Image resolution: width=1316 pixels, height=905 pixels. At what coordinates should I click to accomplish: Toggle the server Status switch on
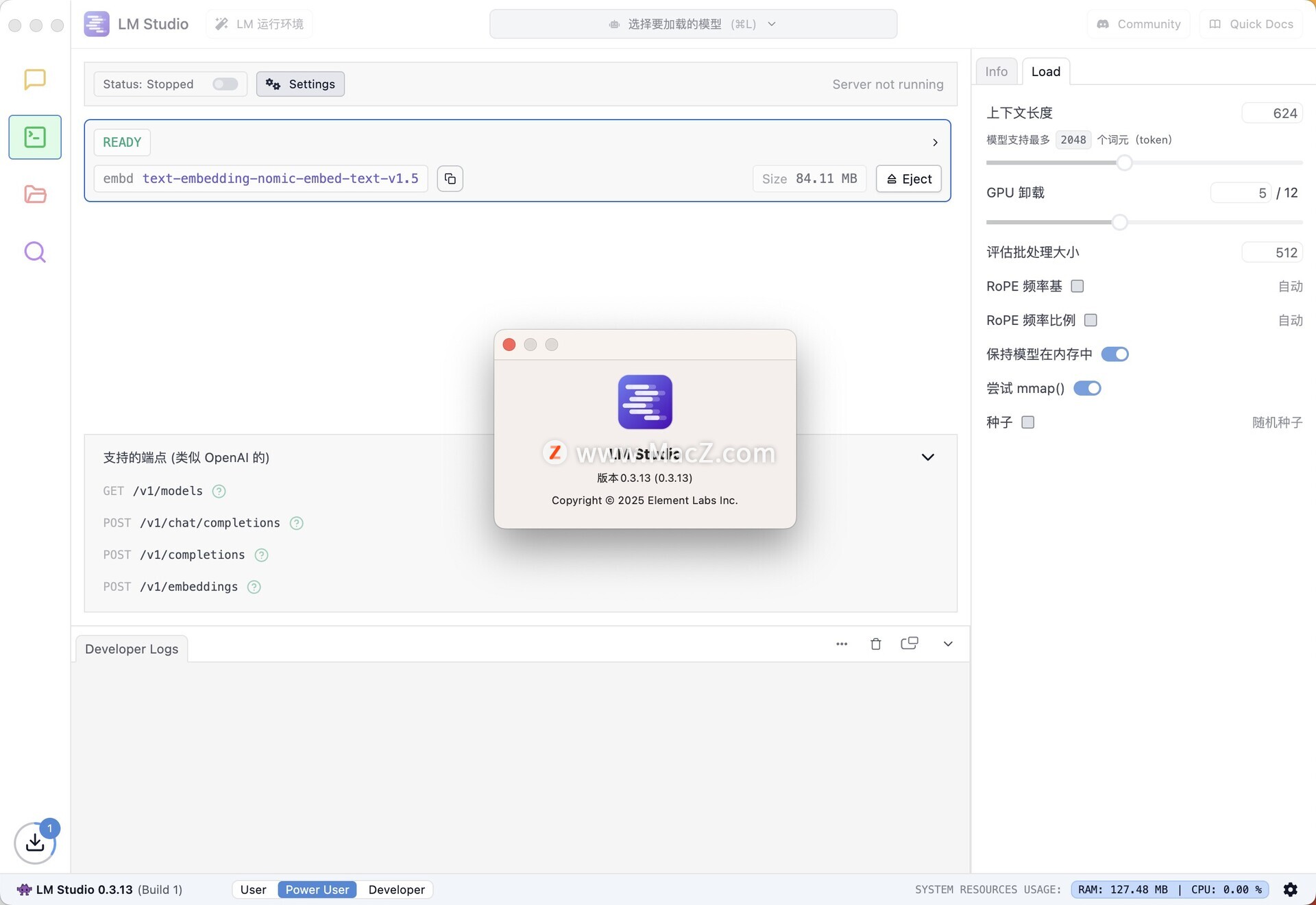[225, 84]
